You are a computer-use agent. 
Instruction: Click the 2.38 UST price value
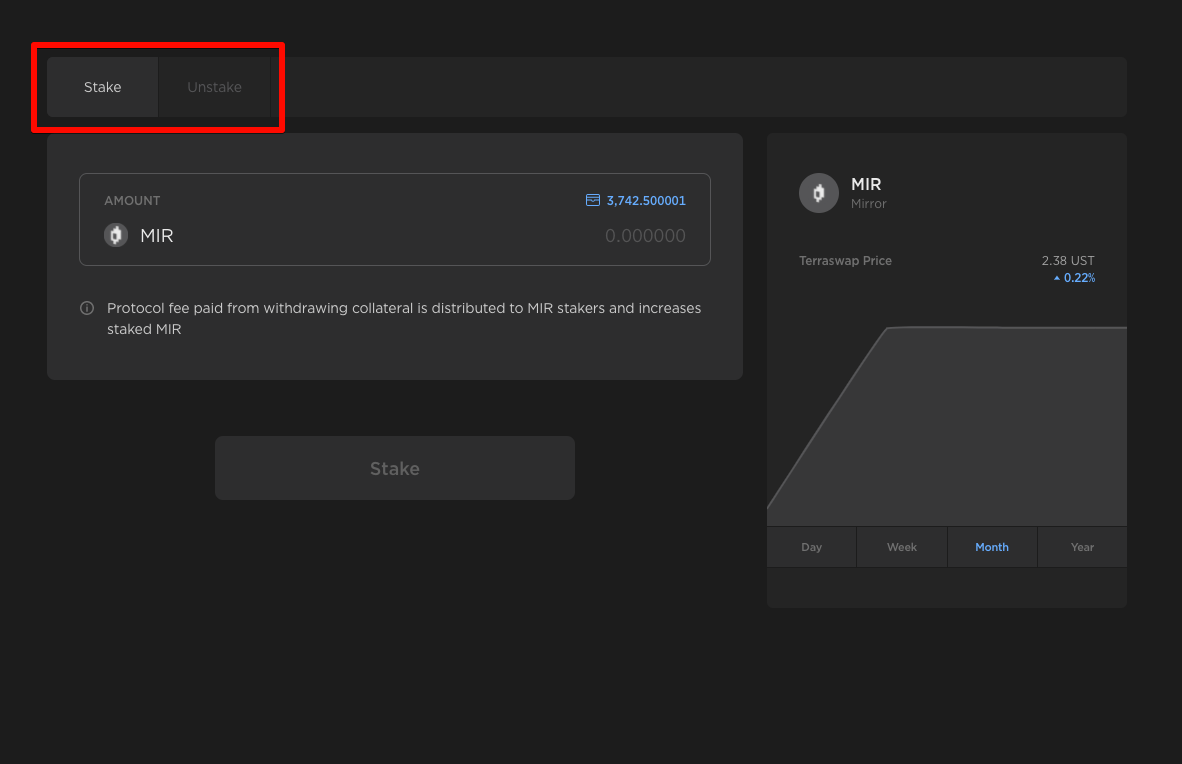1068,260
